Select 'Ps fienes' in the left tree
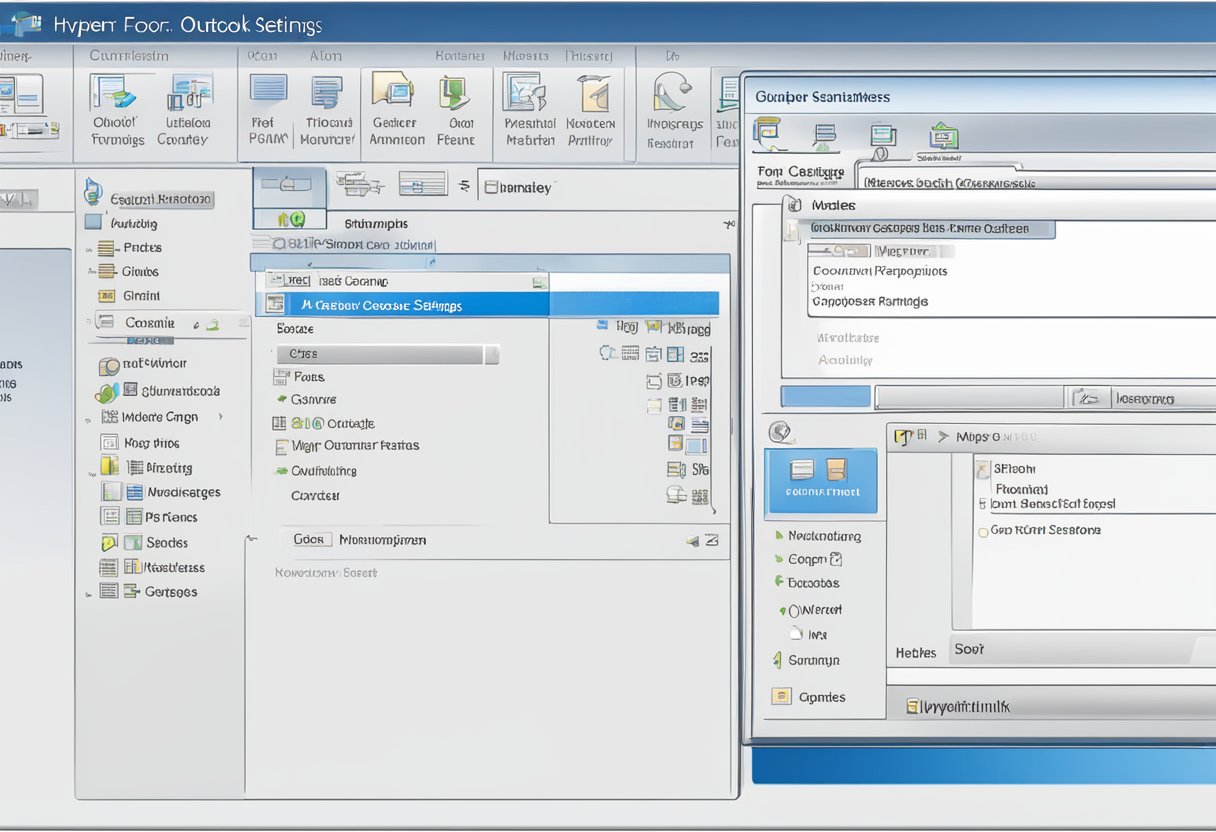 coord(171,517)
